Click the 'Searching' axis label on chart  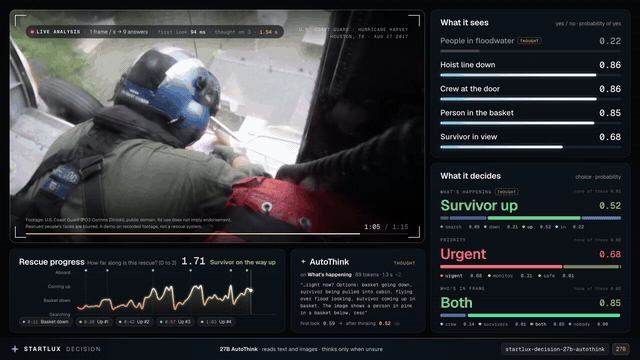(60, 314)
